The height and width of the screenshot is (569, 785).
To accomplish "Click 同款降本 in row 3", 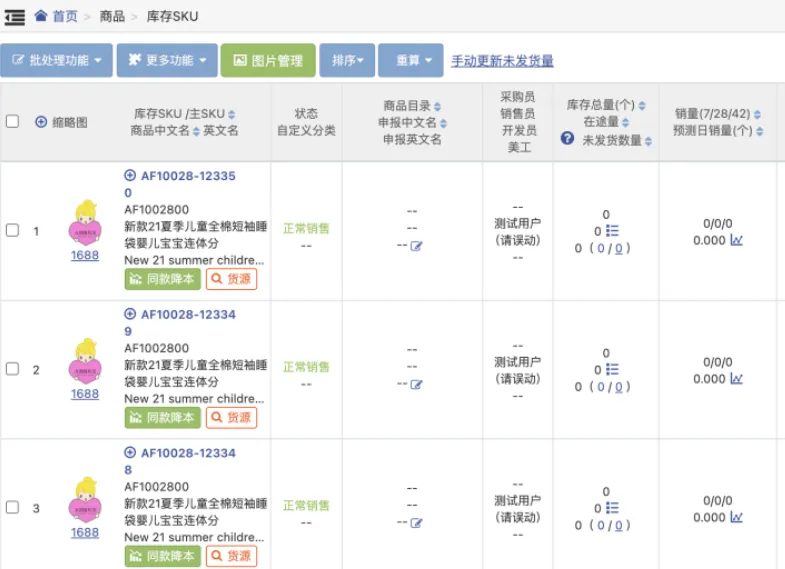I will (163, 556).
